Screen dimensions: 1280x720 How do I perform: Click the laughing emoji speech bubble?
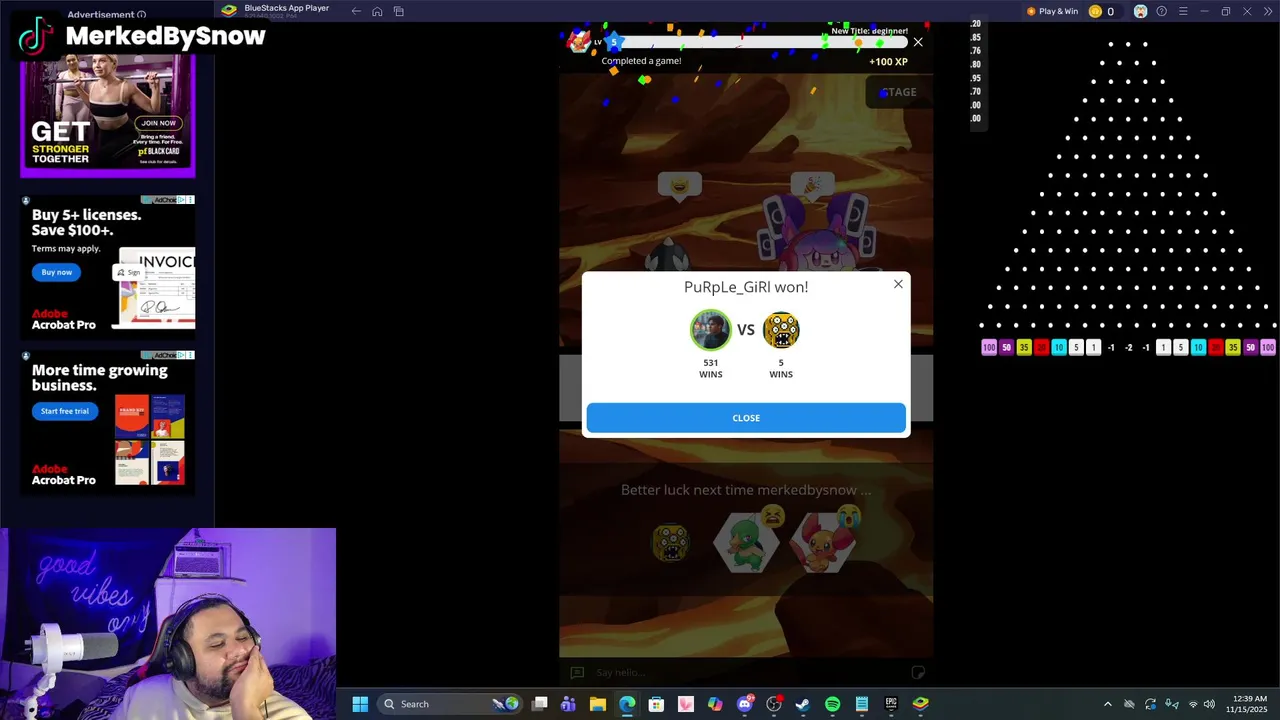[680, 186]
